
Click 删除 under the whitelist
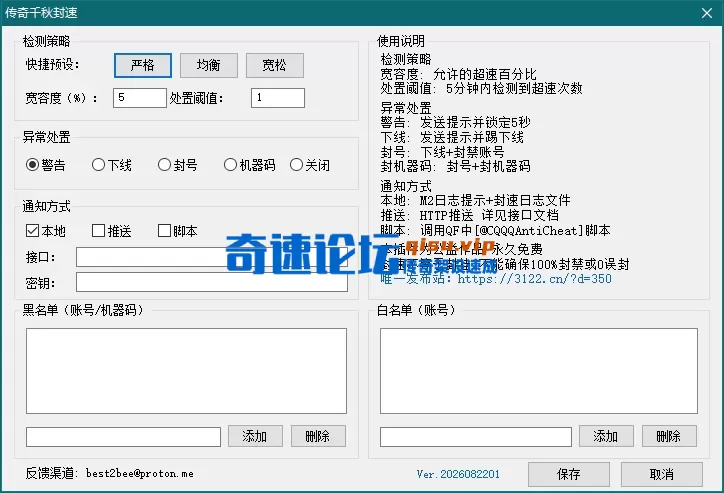[x=669, y=436]
